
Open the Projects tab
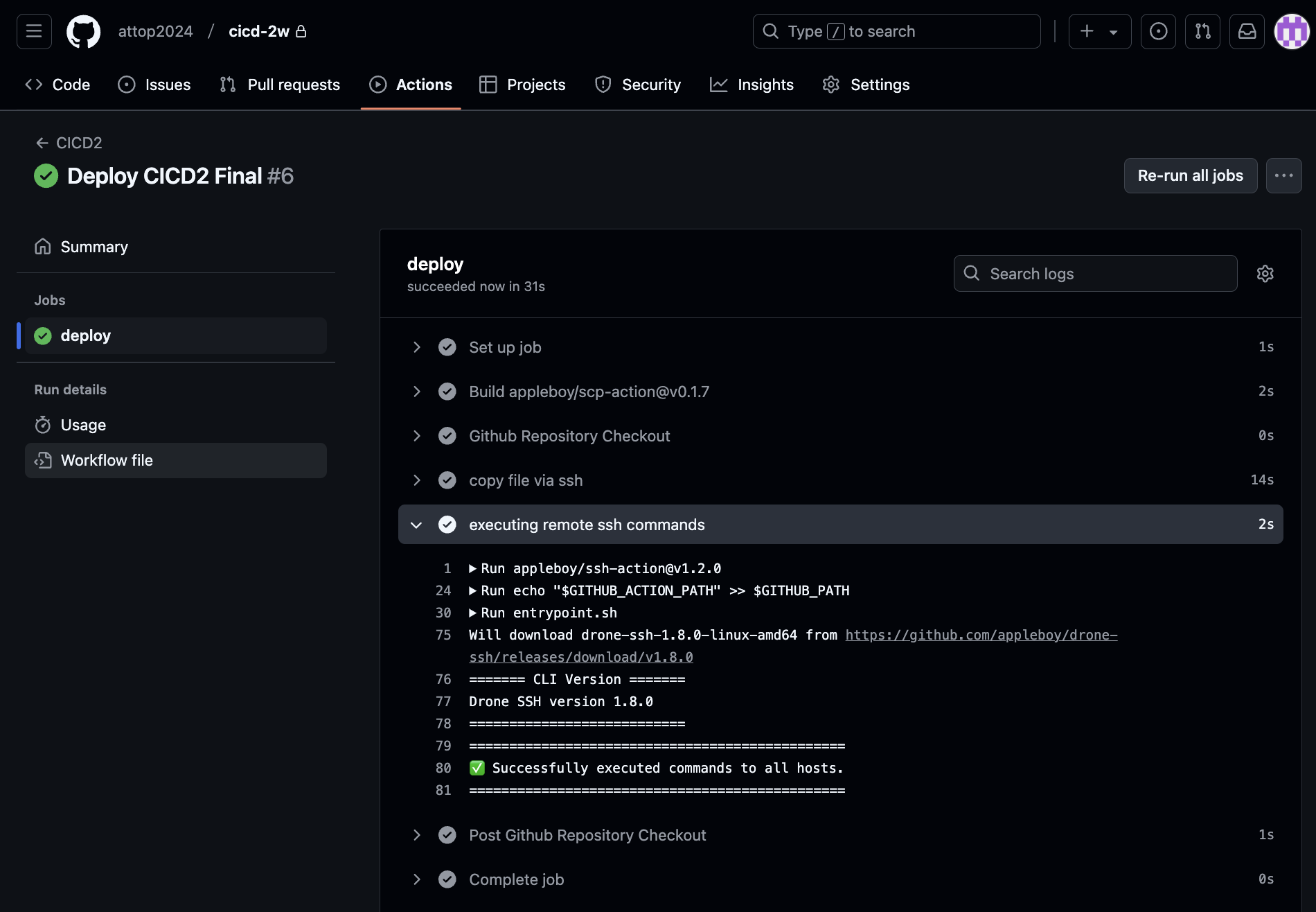(x=522, y=85)
